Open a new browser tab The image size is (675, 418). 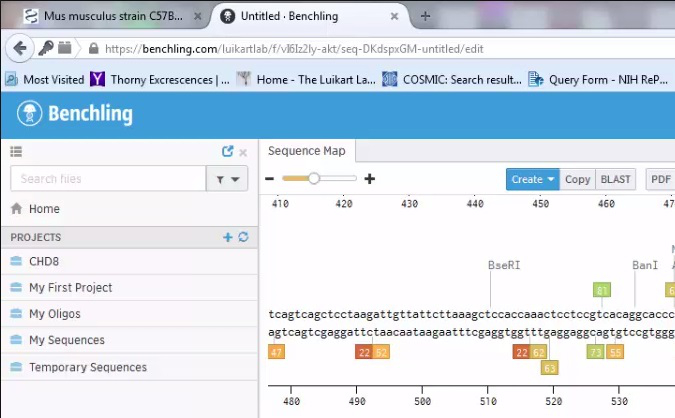(425, 16)
